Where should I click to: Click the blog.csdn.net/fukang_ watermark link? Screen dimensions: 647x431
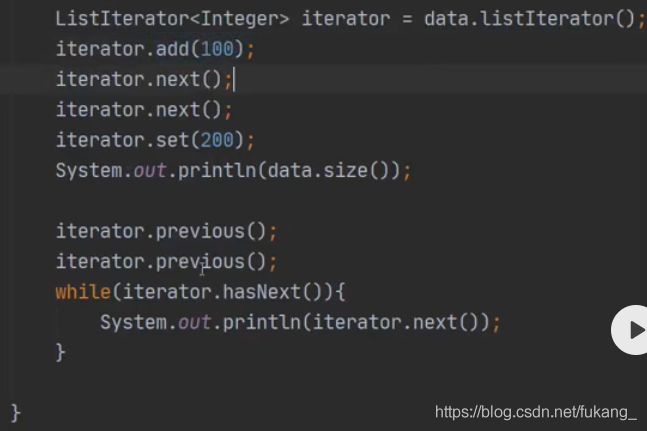536,412
